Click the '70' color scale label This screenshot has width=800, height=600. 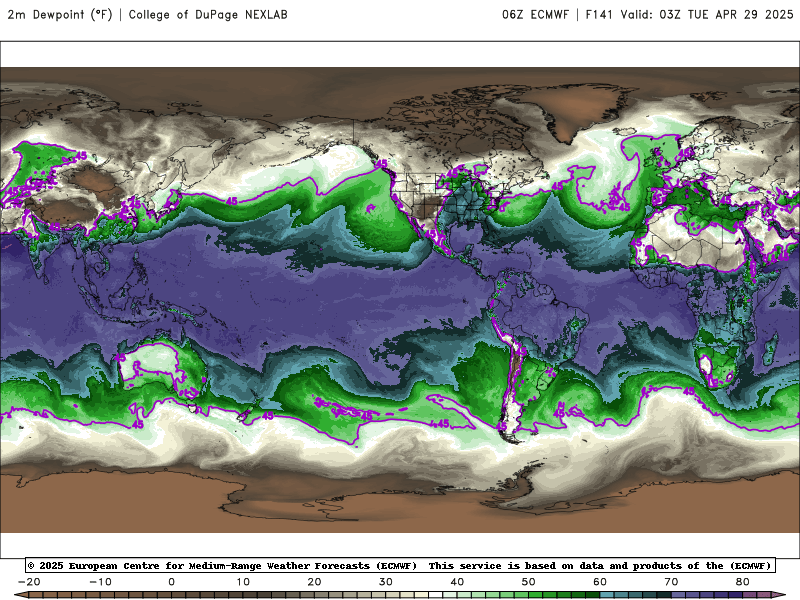click(671, 582)
